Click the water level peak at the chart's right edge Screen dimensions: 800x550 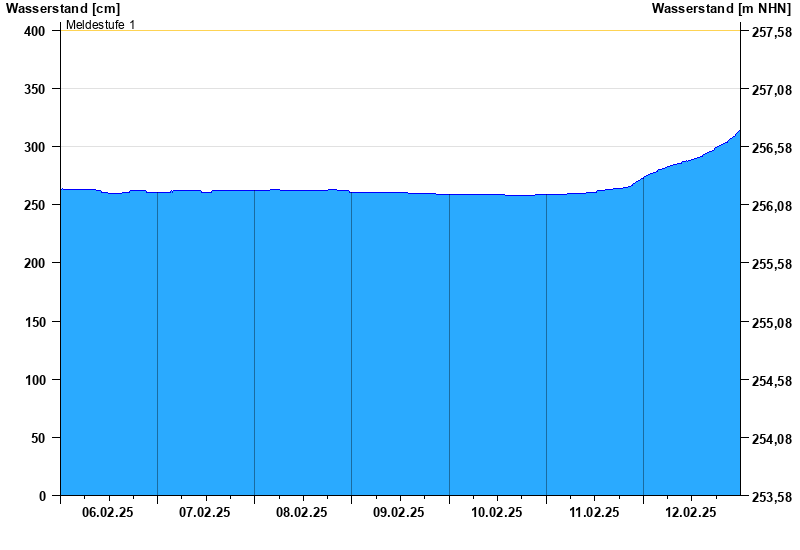(x=737, y=132)
